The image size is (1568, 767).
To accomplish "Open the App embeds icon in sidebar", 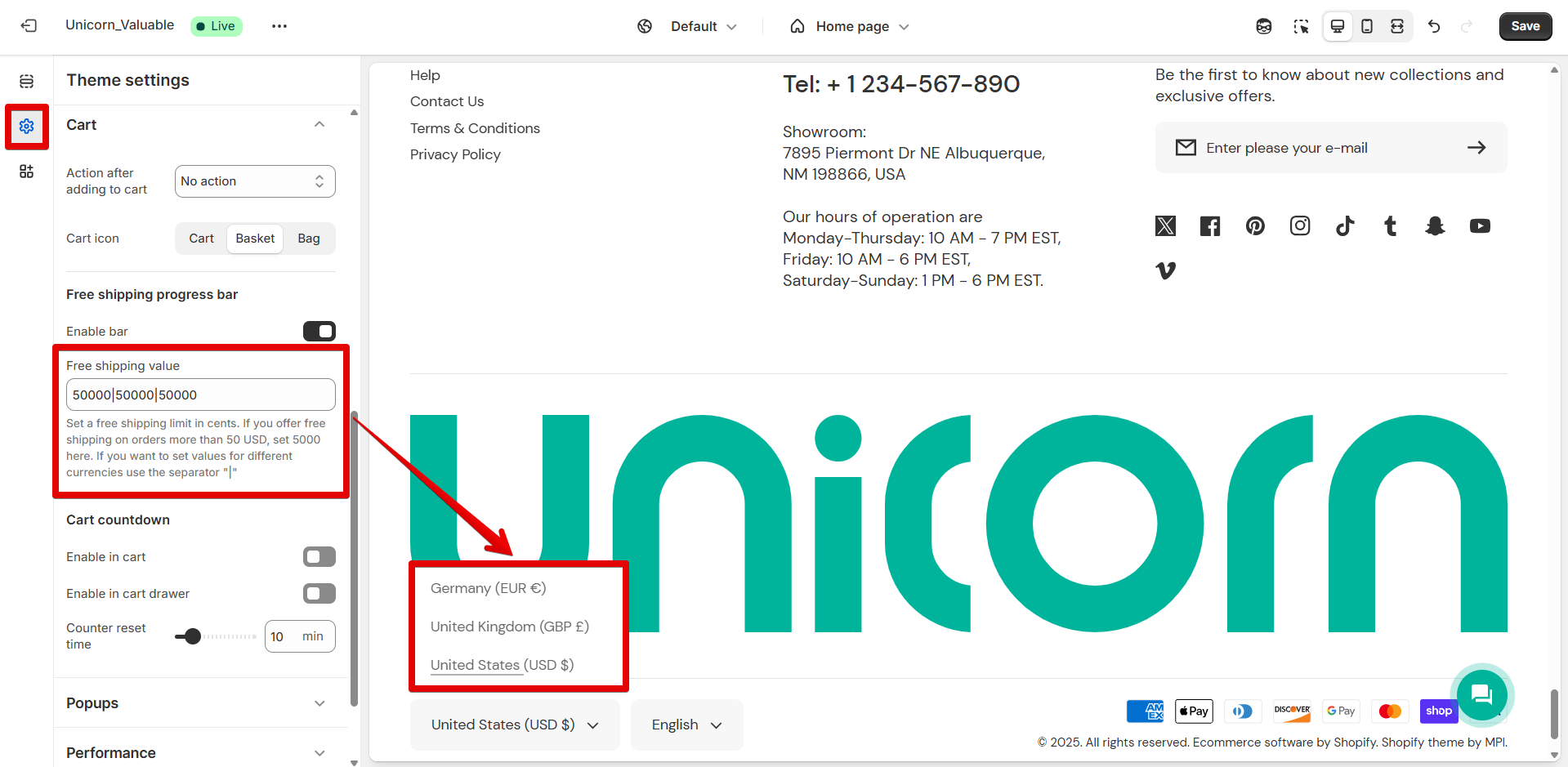I will pyautogui.click(x=27, y=172).
